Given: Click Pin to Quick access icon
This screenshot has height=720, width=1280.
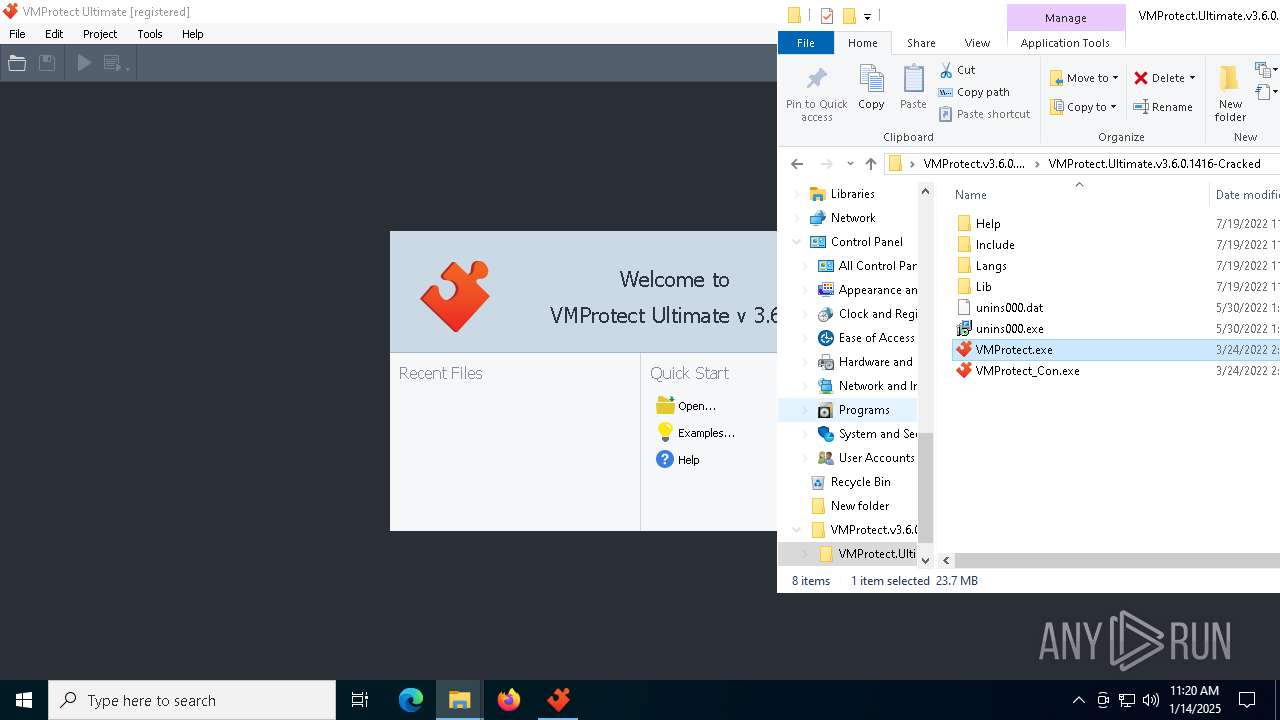Looking at the screenshot, I should pos(816,79).
